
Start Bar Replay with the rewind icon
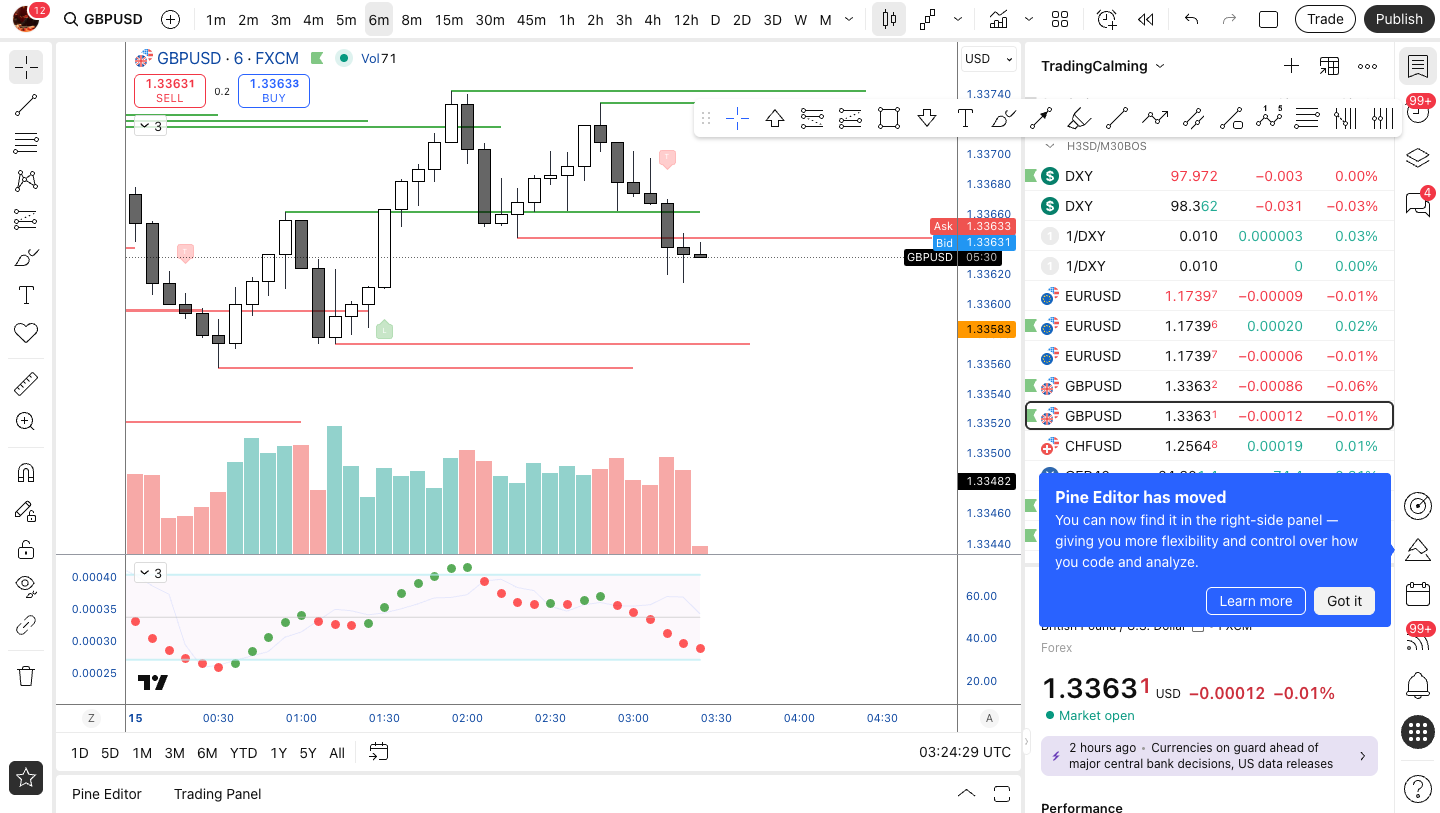pyautogui.click(x=1146, y=19)
